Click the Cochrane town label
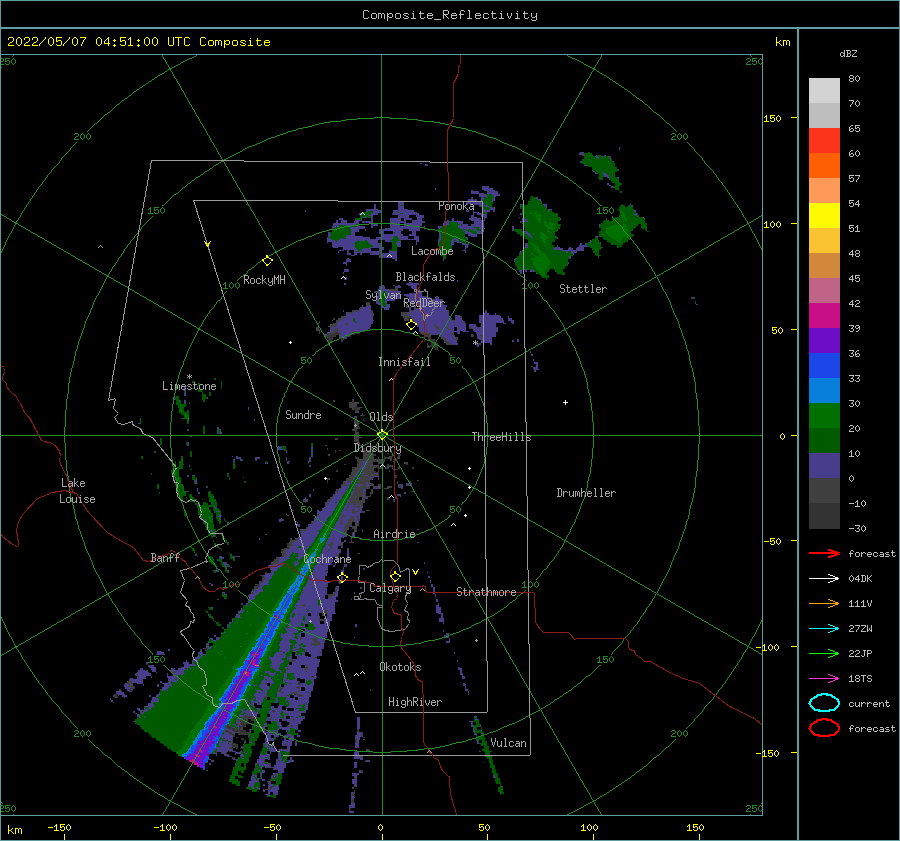Image resolution: width=900 pixels, height=841 pixels. (x=327, y=559)
